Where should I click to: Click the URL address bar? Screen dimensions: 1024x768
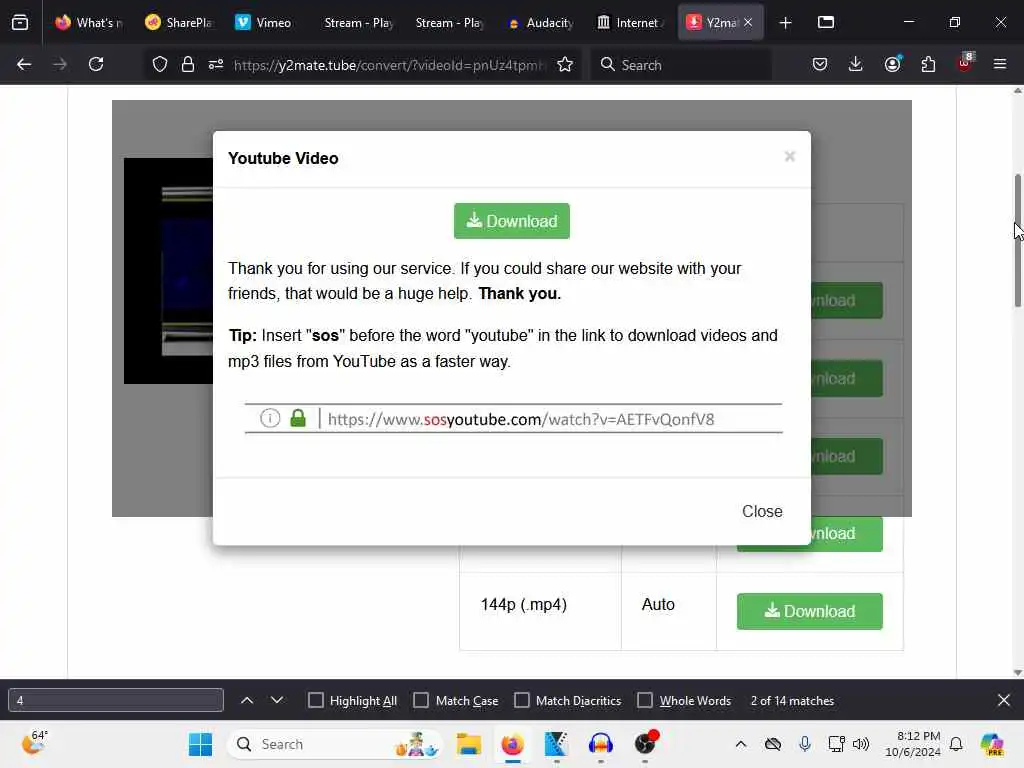pyautogui.click(x=389, y=64)
